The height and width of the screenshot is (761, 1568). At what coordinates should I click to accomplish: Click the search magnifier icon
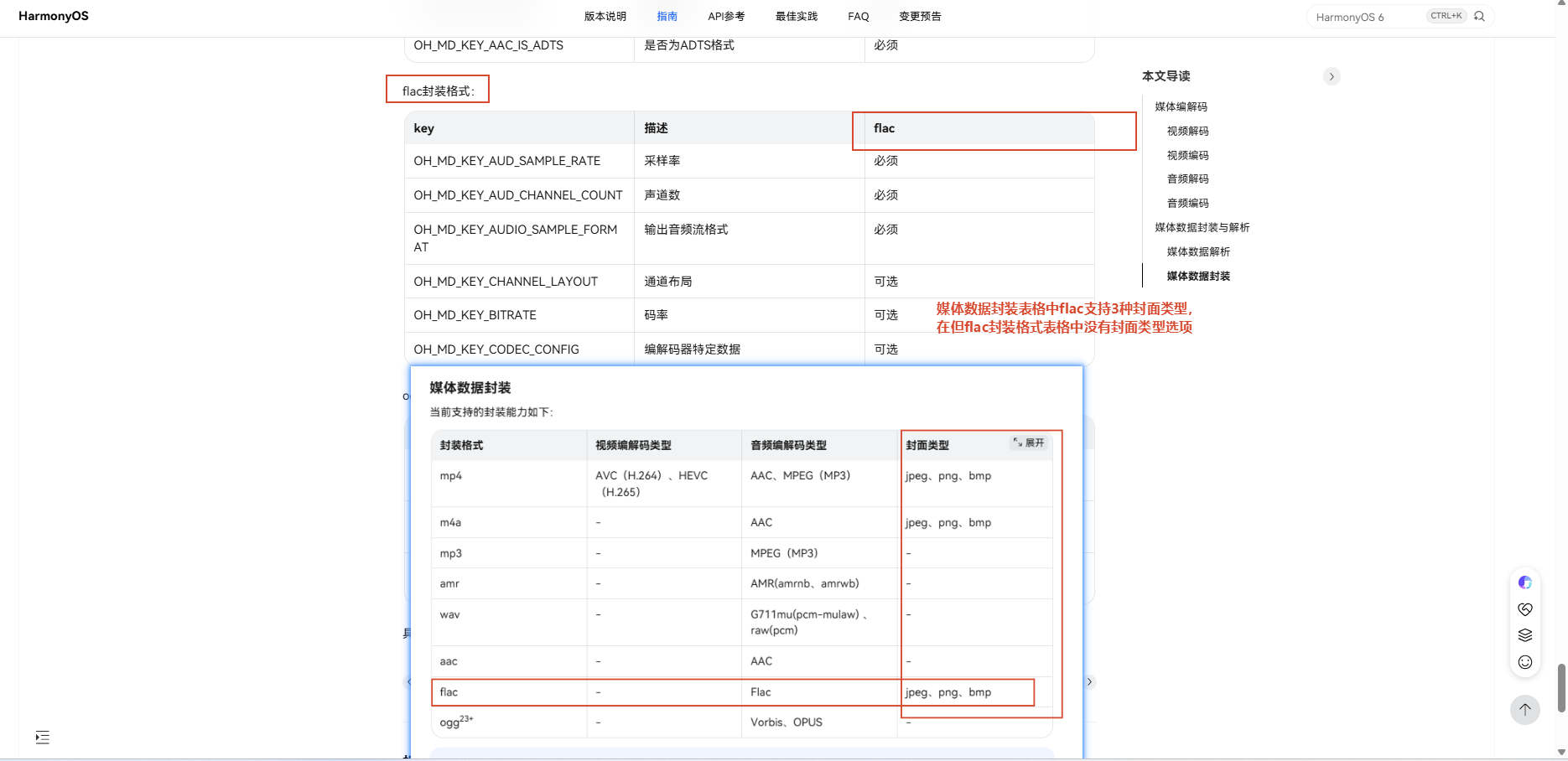pos(1479,16)
